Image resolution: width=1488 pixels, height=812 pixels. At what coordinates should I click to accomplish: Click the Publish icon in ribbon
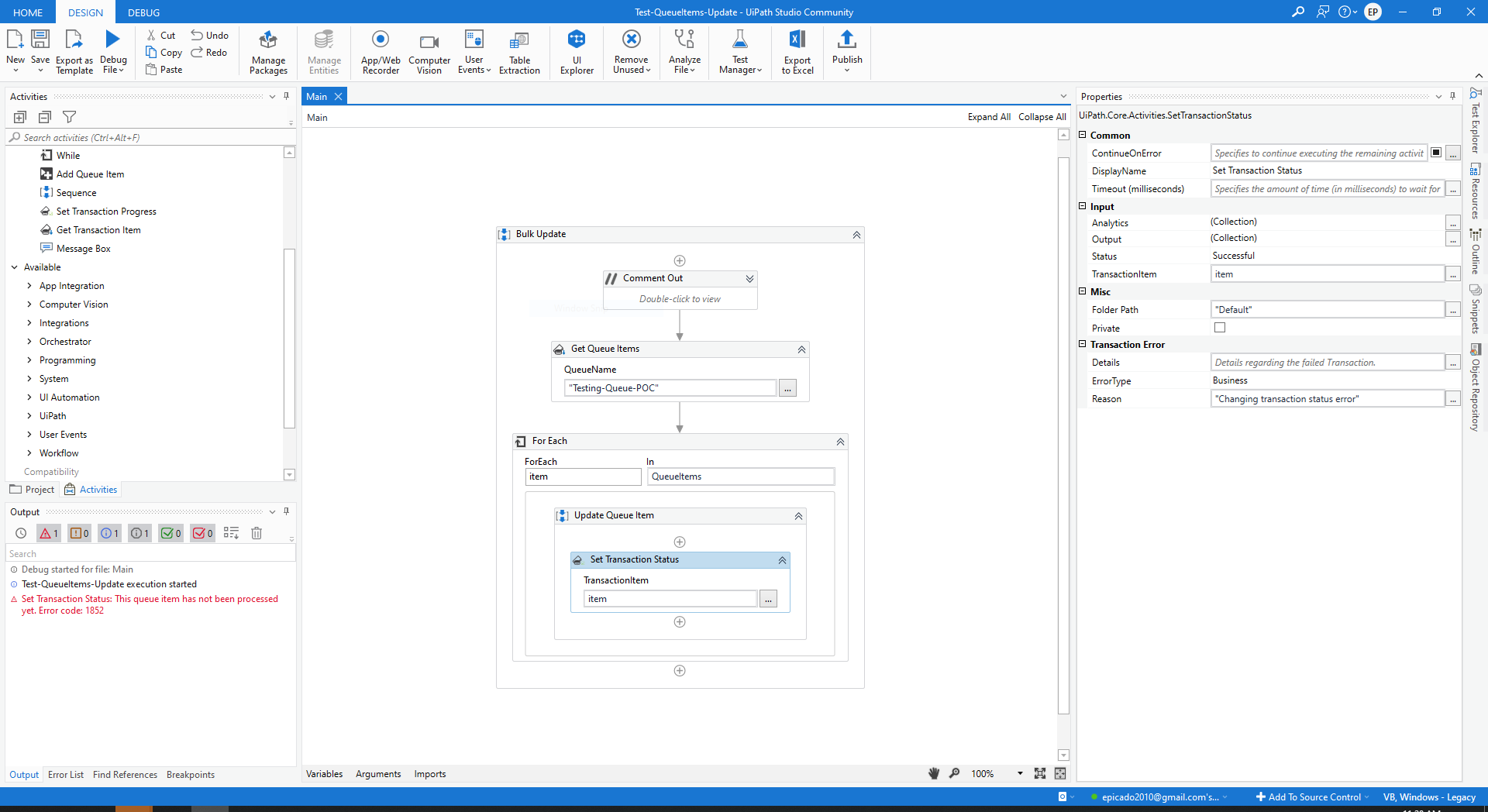click(x=846, y=40)
